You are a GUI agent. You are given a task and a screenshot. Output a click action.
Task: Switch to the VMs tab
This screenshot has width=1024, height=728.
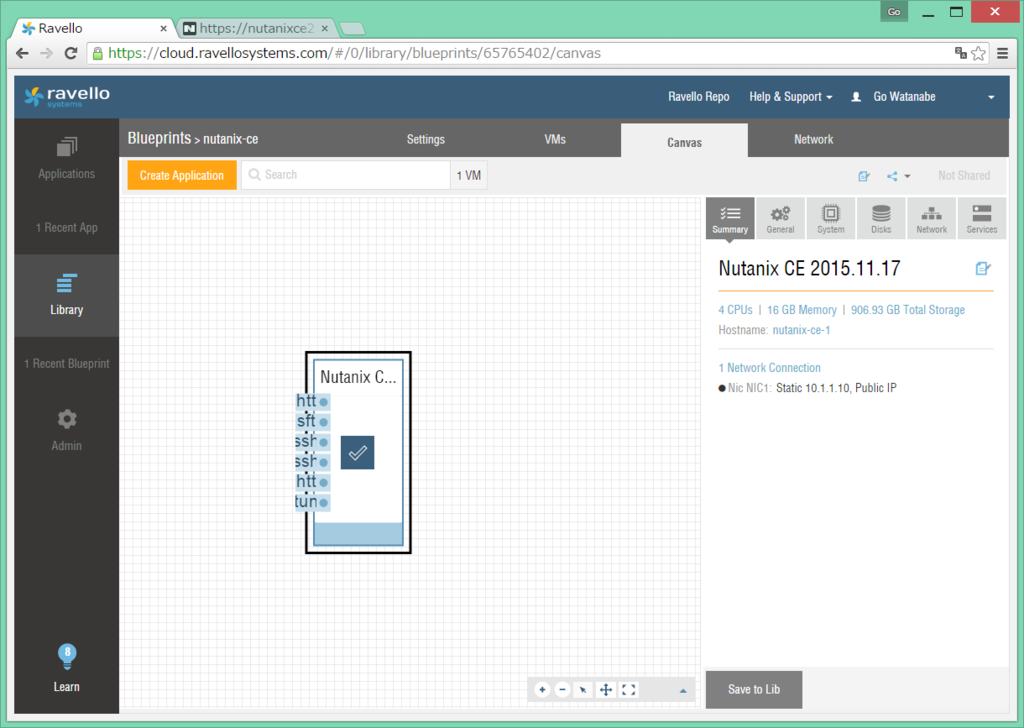555,139
